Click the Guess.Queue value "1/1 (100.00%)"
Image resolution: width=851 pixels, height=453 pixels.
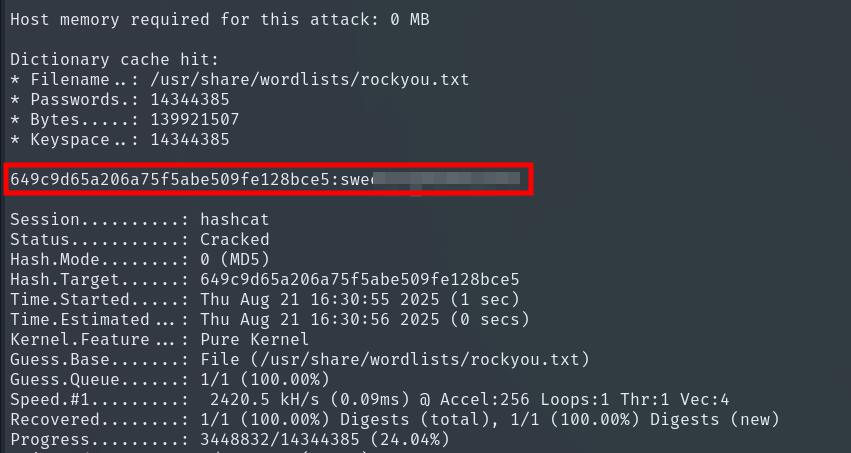(264, 380)
